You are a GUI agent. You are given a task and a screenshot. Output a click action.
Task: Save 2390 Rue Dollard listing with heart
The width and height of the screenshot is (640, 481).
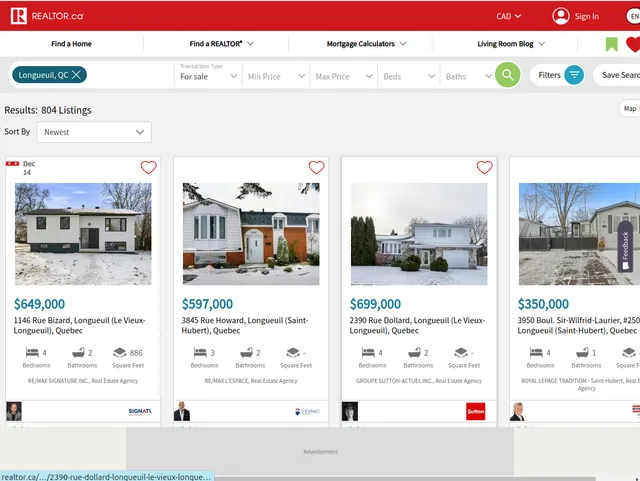(x=484, y=168)
